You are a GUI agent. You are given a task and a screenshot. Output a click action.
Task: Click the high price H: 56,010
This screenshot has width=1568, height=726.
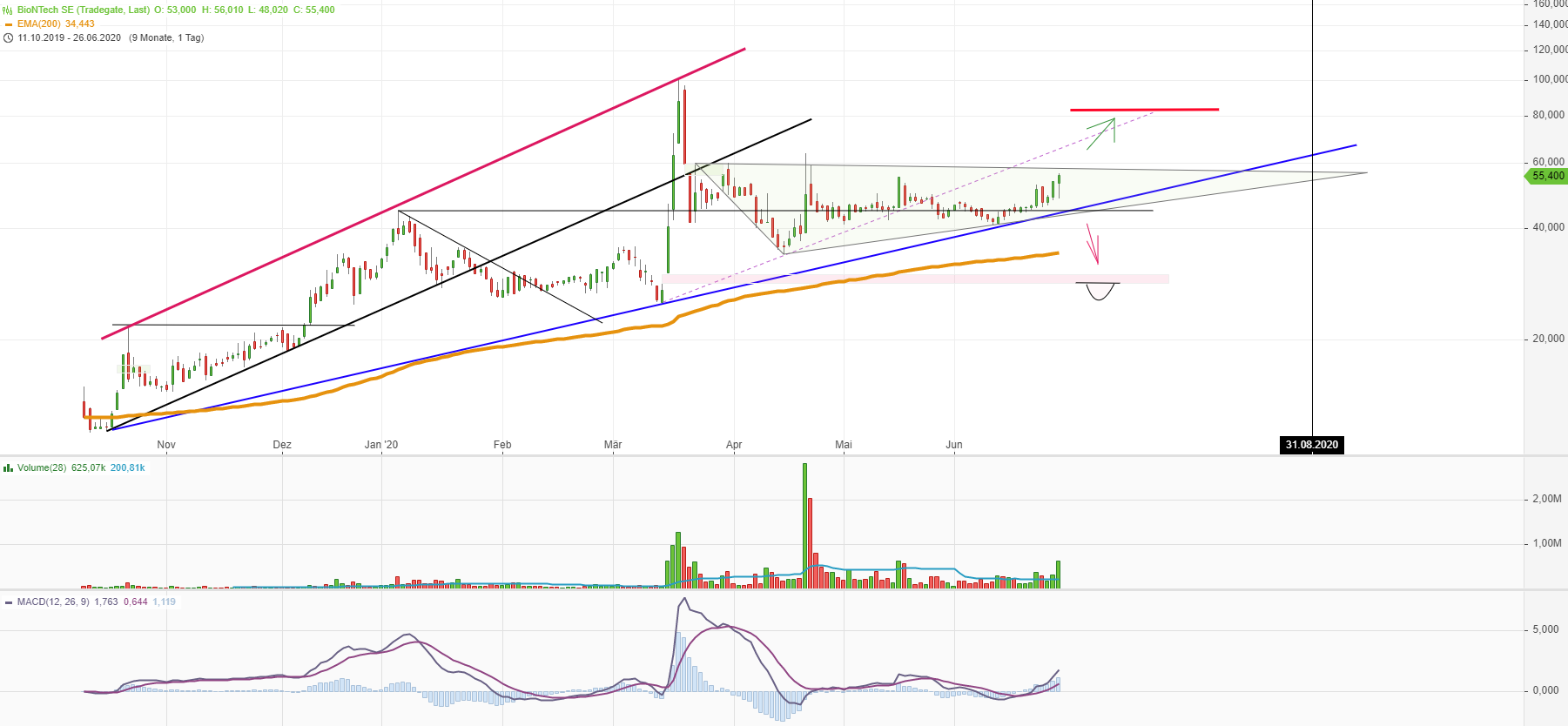tap(223, 10)
